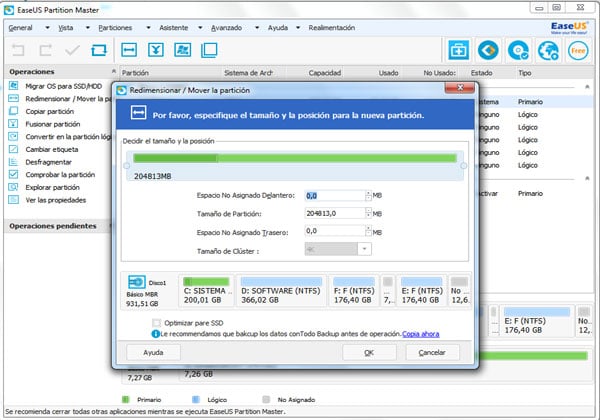Viewport: 600px width, 420px height.
Task: Click the Ver las propiedades sidebar icon
Action: (13, 200)
